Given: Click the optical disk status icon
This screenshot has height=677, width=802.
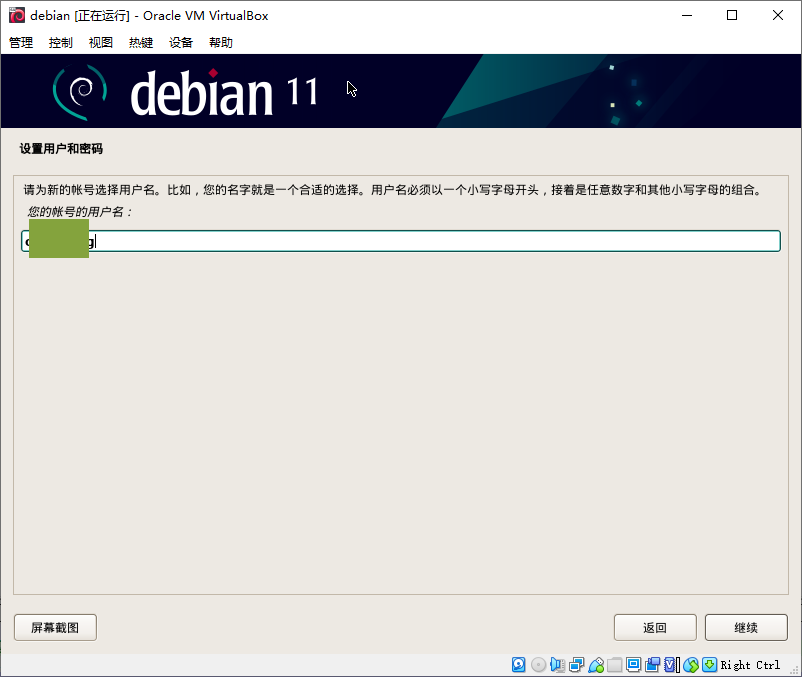Looking at the screenshot, I should point(538,664).
